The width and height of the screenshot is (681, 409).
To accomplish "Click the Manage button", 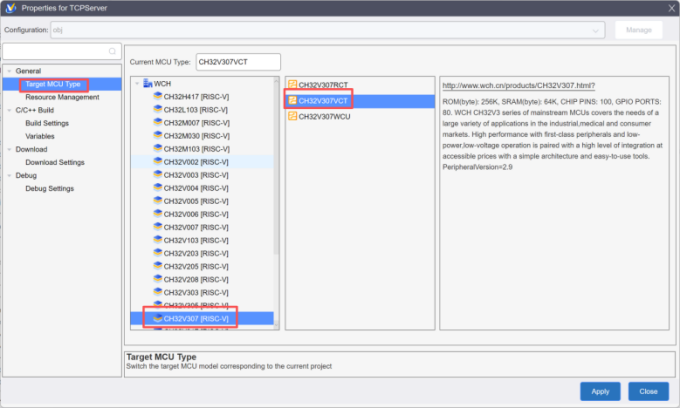I will click(x=639, y=30).
